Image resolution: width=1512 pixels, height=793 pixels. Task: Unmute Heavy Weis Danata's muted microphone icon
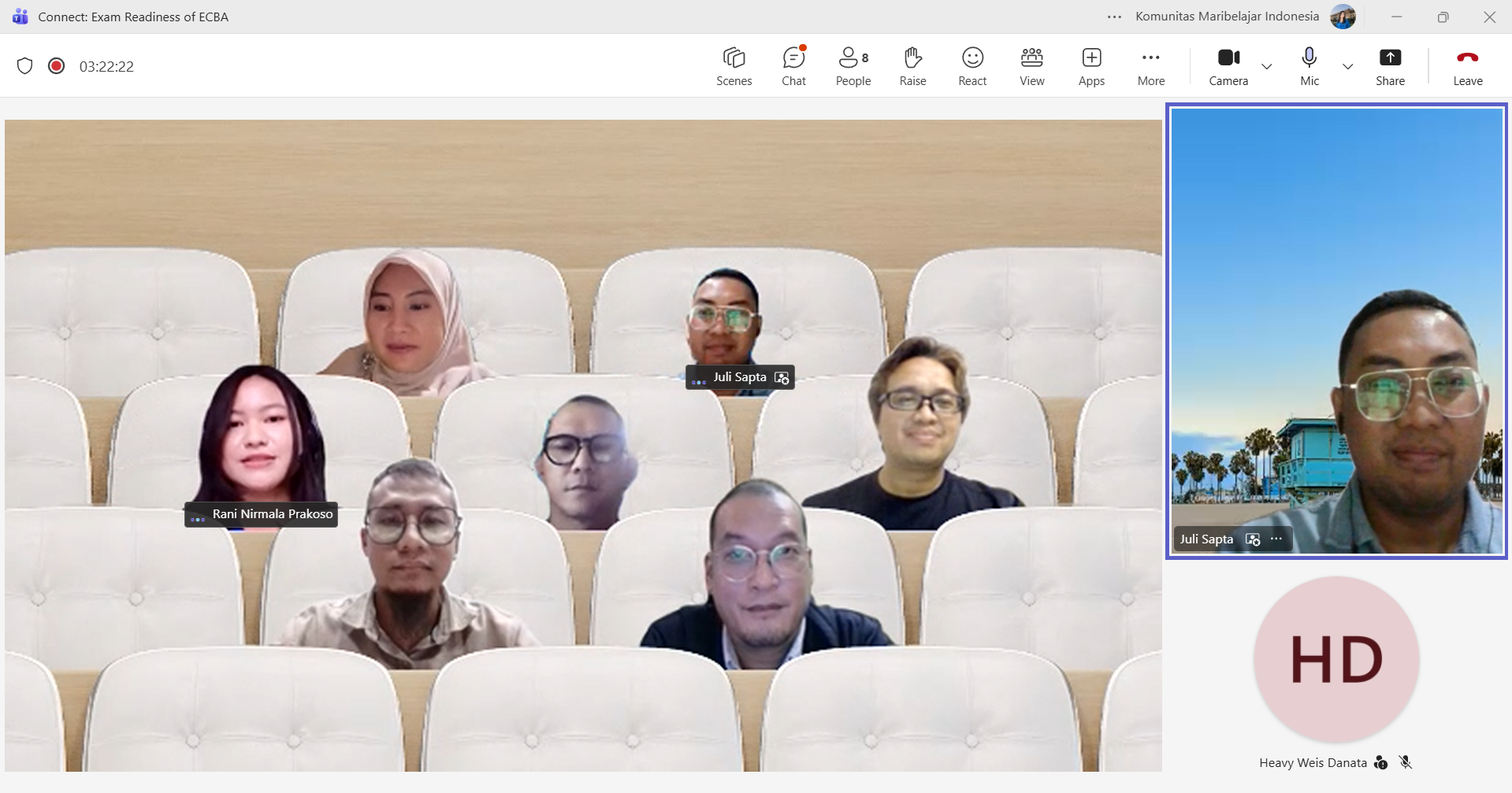click(1406, 762)
